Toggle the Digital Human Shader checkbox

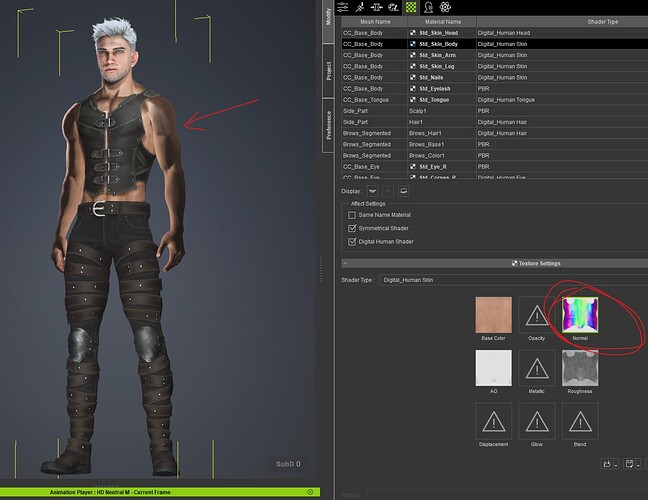tap(351, 242)
